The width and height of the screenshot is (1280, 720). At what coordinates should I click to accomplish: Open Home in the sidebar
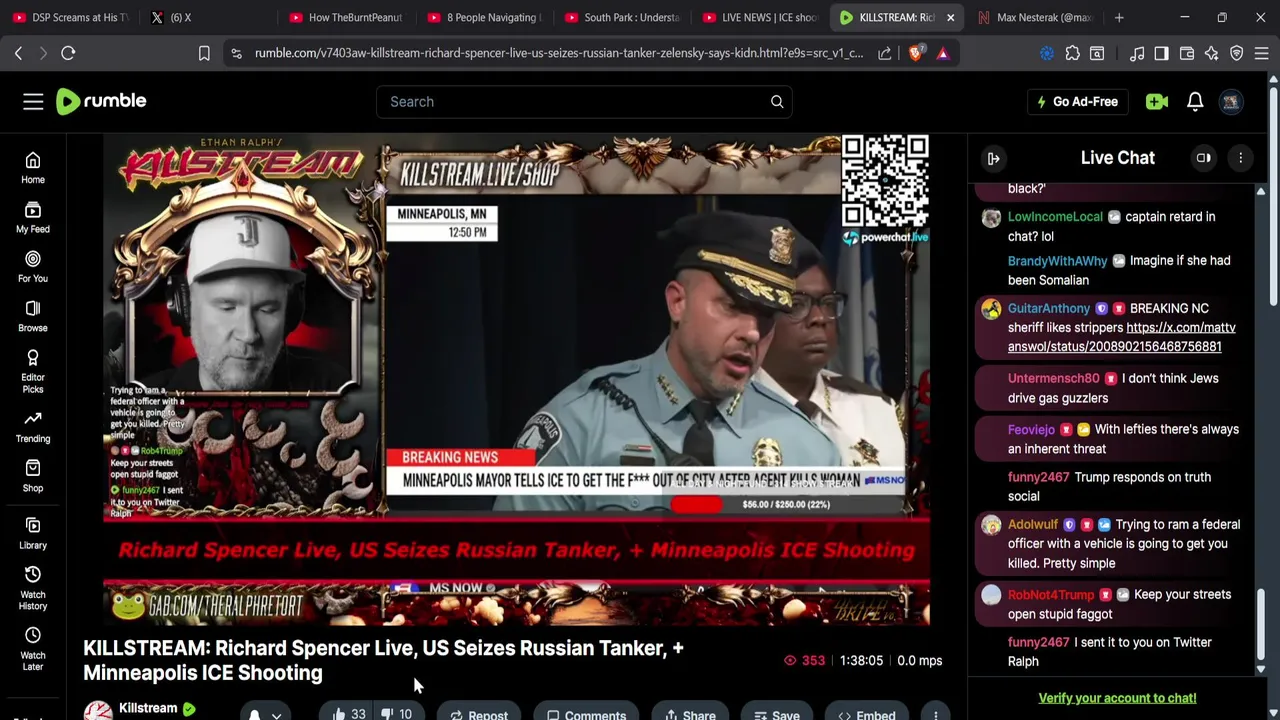coord(33,168)
